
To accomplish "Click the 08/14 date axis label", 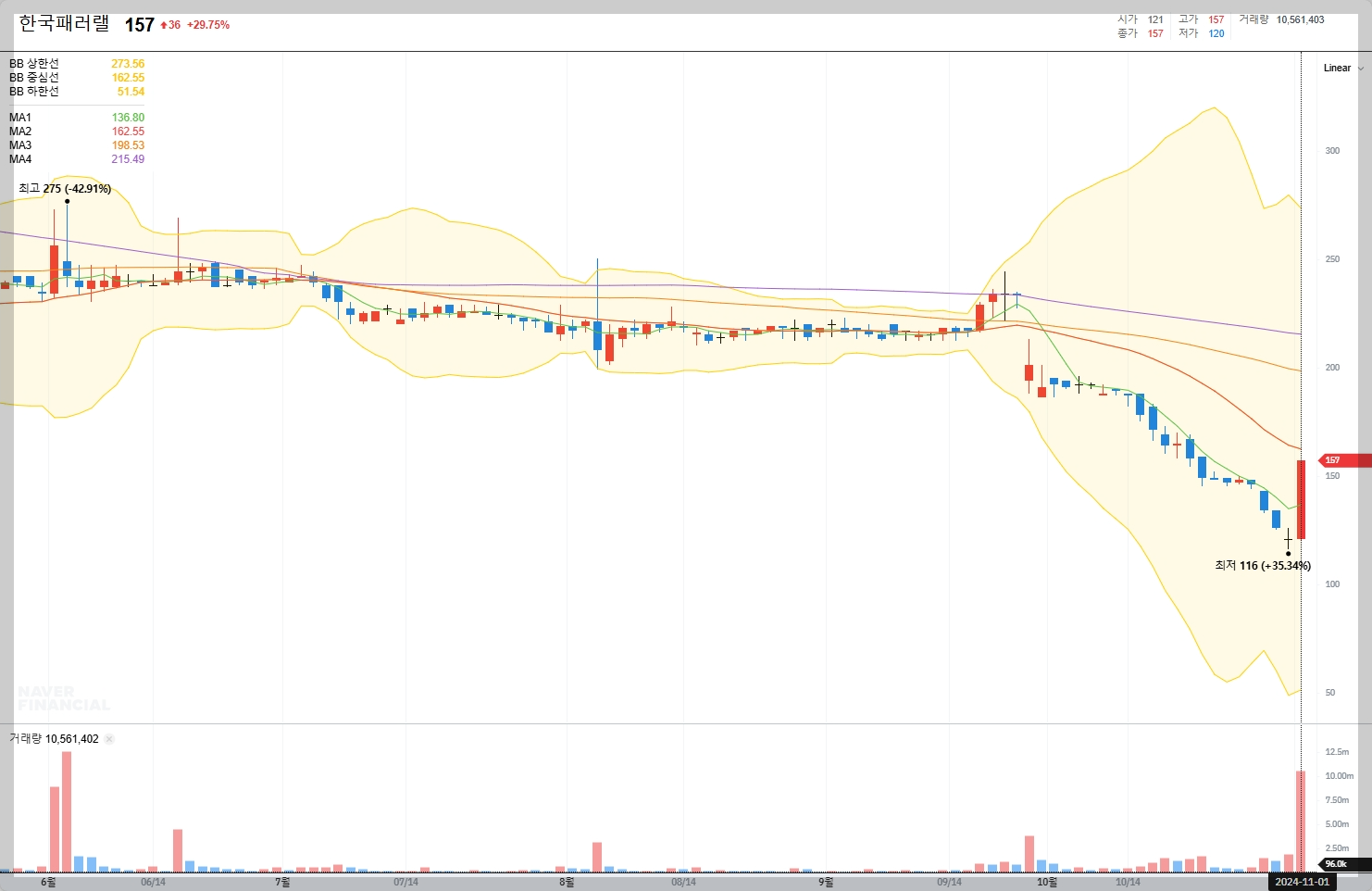I will pyautogui.click(x=683, y=883).
